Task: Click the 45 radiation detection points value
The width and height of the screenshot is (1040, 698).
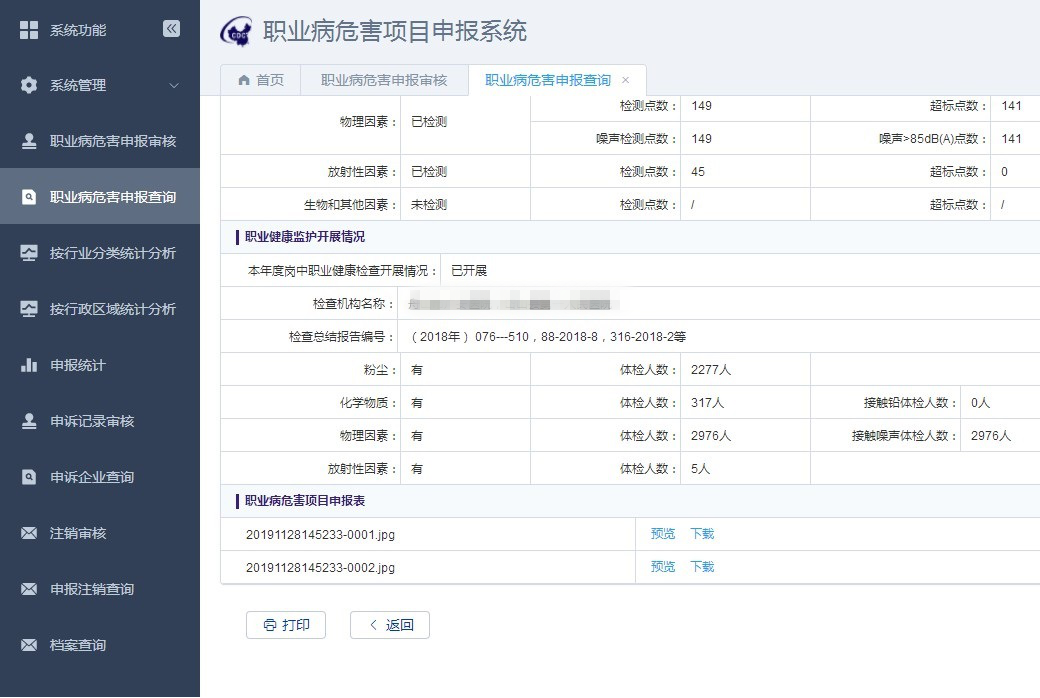Action: 698,172
